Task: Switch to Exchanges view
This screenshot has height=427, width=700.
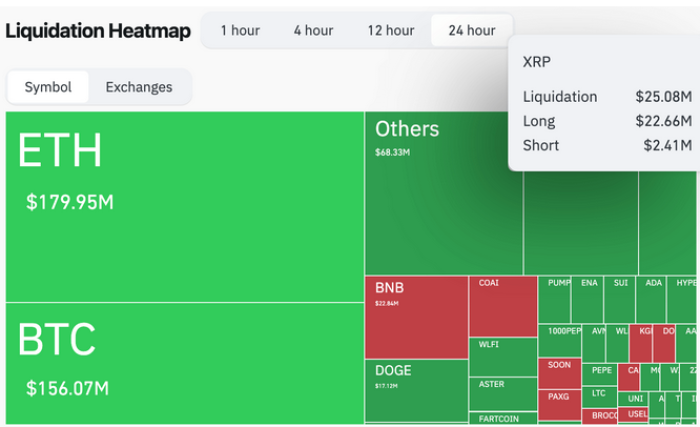Action: pyautogui.click(x=139, y=87)
